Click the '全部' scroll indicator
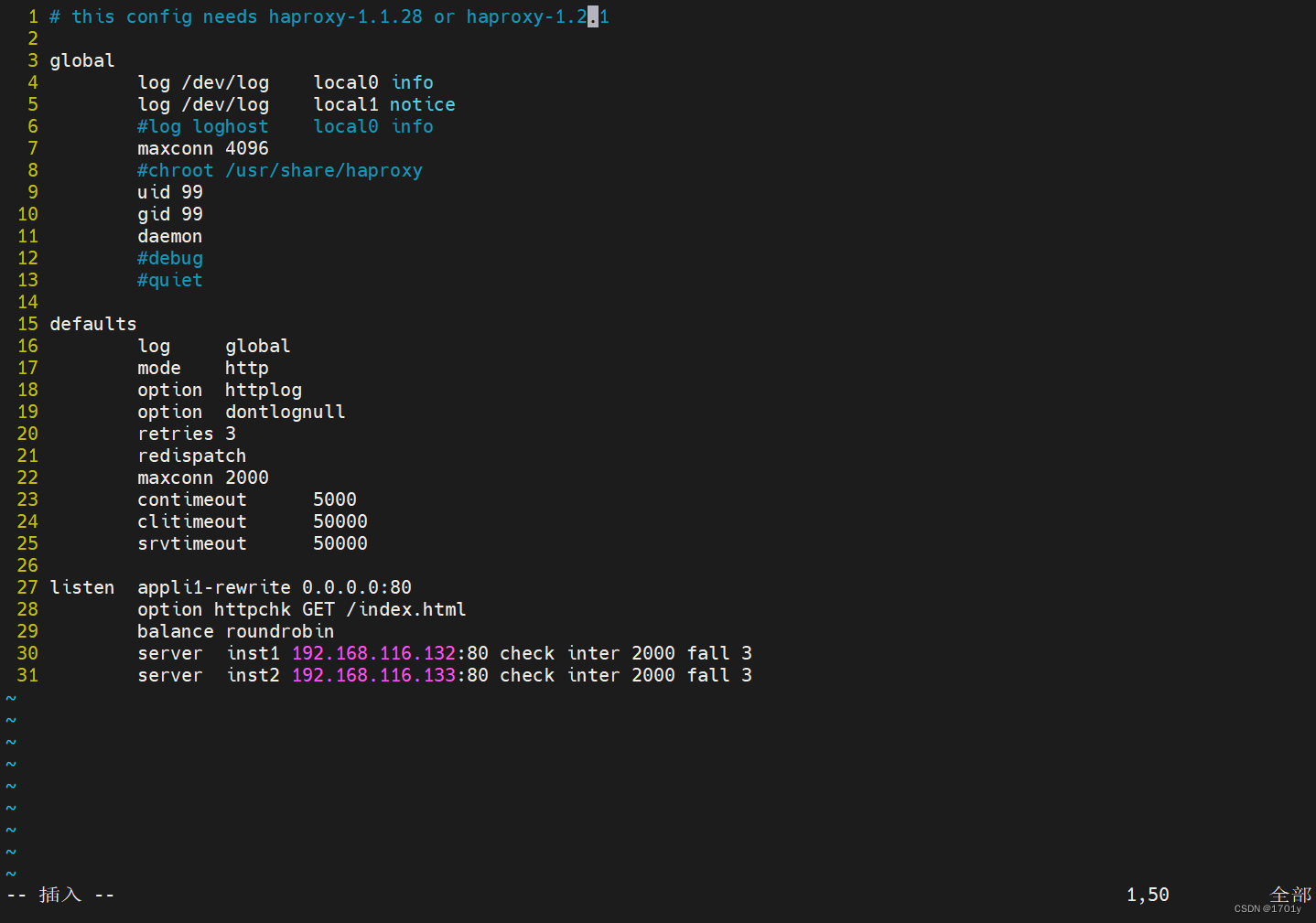This screenshot has width=1316, height=923. [x=1290, y=895]
